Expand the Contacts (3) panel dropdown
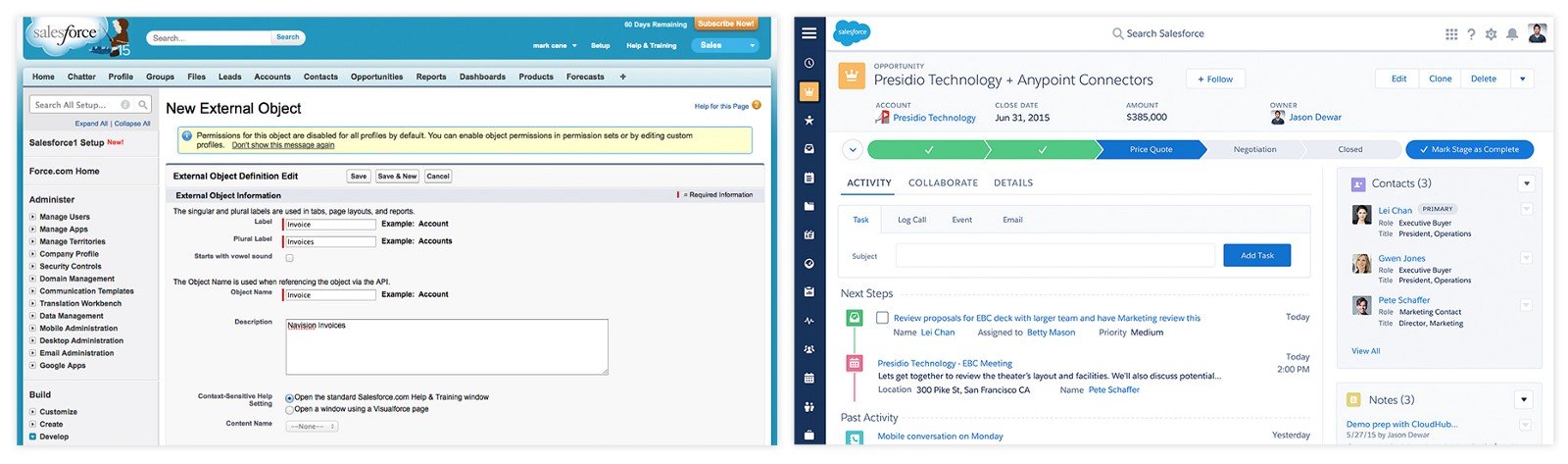Image resolution: width=1568 pixels, height=464 pixels. (1525, 183)
